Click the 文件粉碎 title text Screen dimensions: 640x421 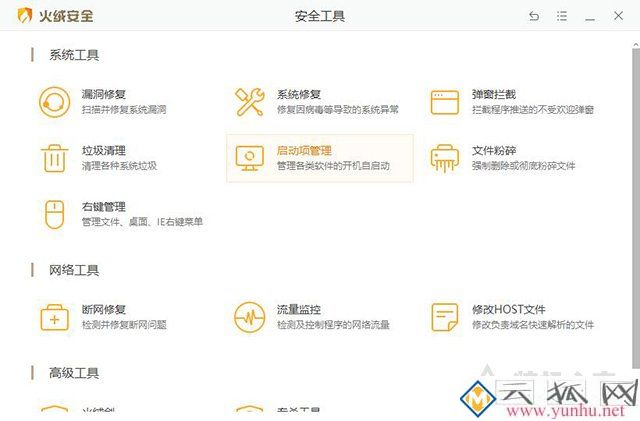[494, 151]
